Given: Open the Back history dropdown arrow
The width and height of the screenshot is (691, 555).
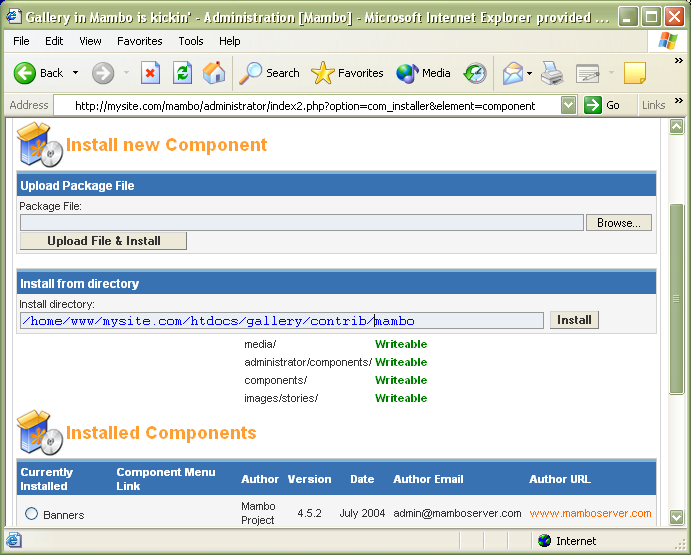Looking at the screenshot, I should (75, 73).
